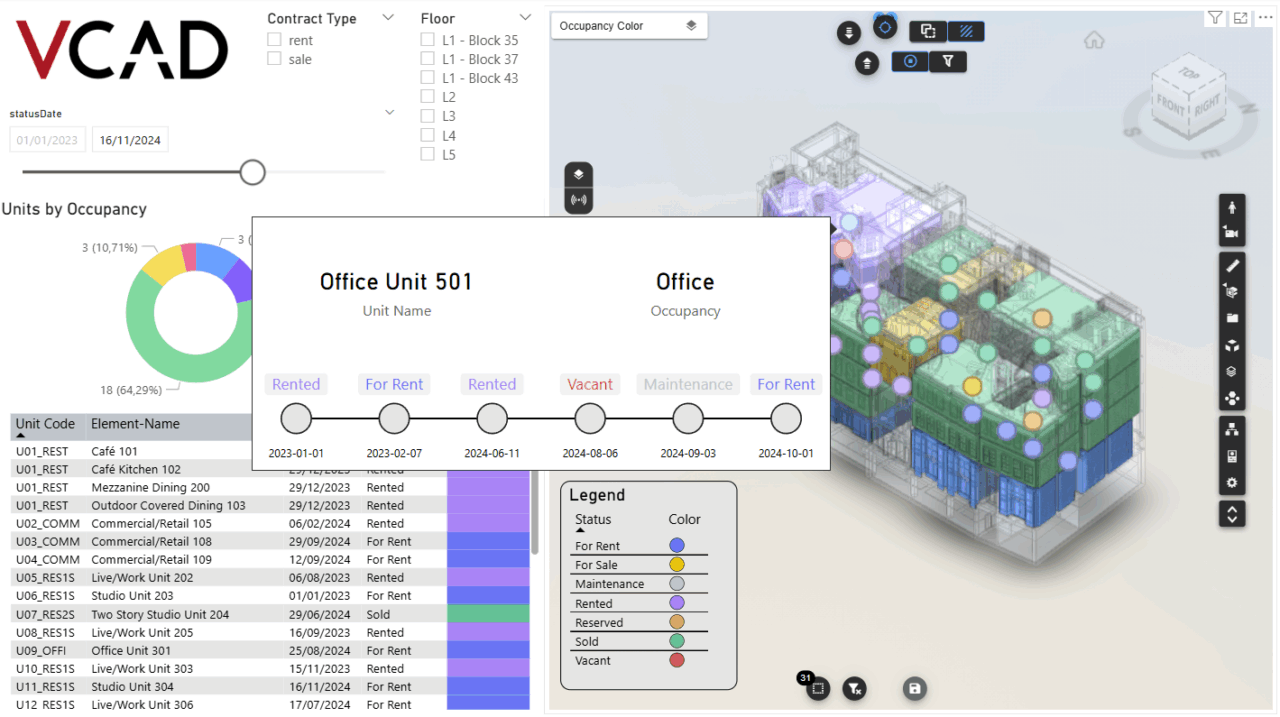This screenshot has height=717, width=1280.
Task: Tick the L1 - Block 37 floor checkbox
Action: (428, 59)
